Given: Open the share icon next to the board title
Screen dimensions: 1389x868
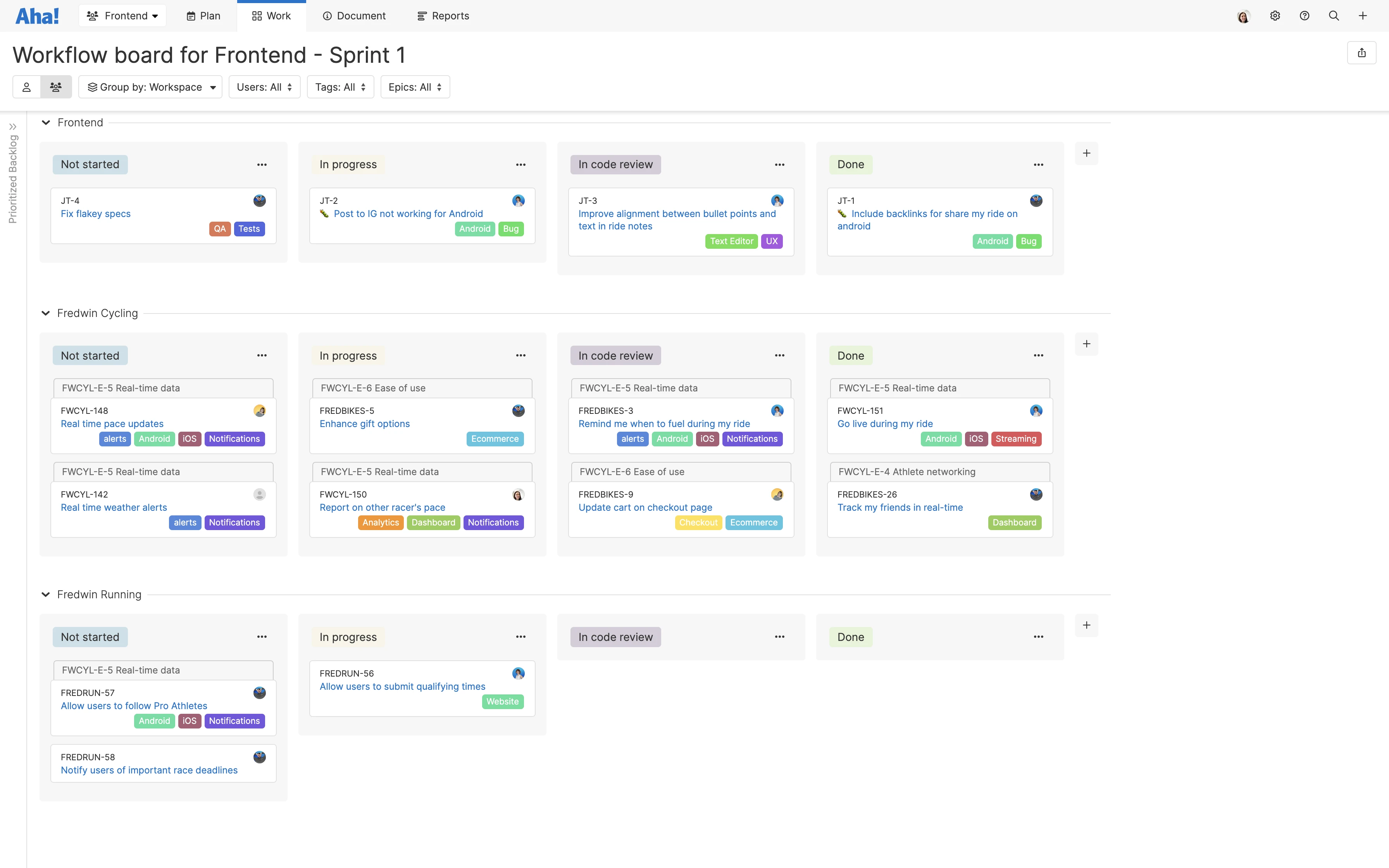Looking at the screenshot, I should pos(1362,52).
